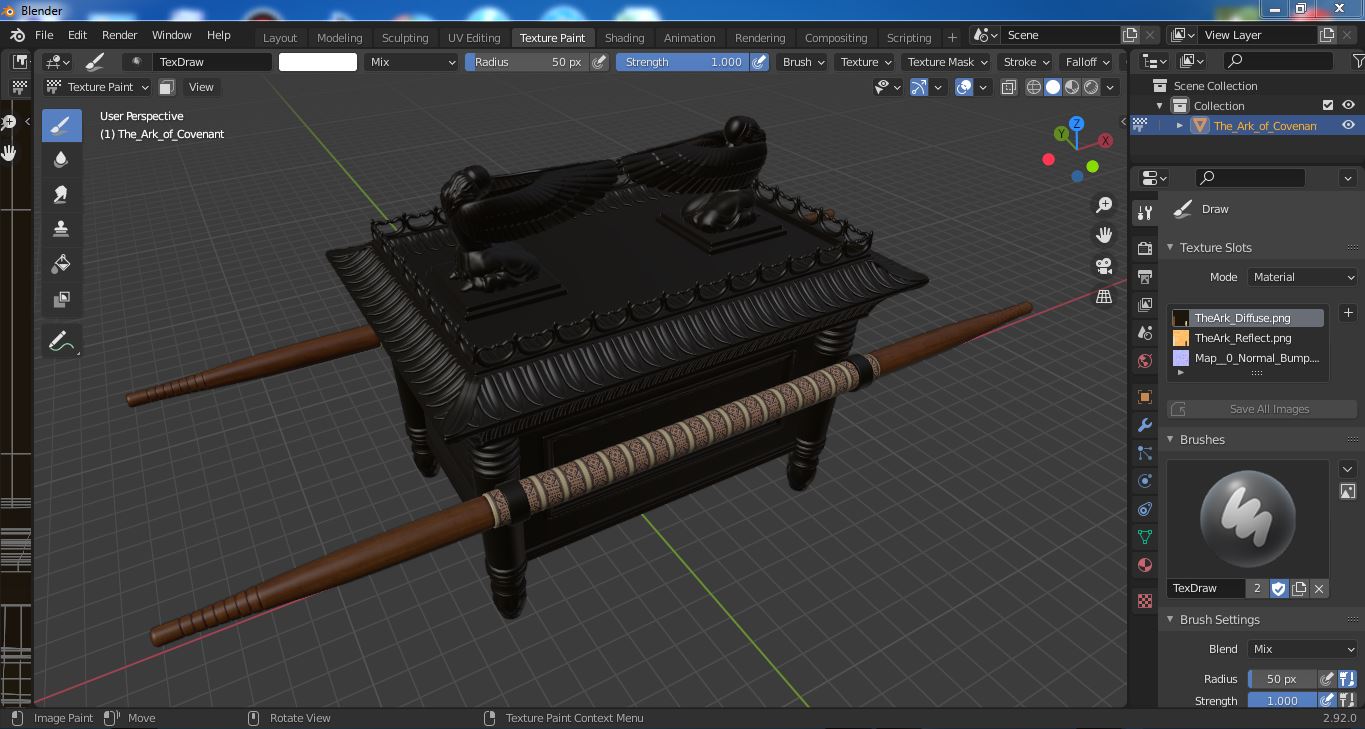Image resolution: width=1365 pixels, height=729 pixels.
Task: Select the Draw brush tool
Action: [61, 125]
